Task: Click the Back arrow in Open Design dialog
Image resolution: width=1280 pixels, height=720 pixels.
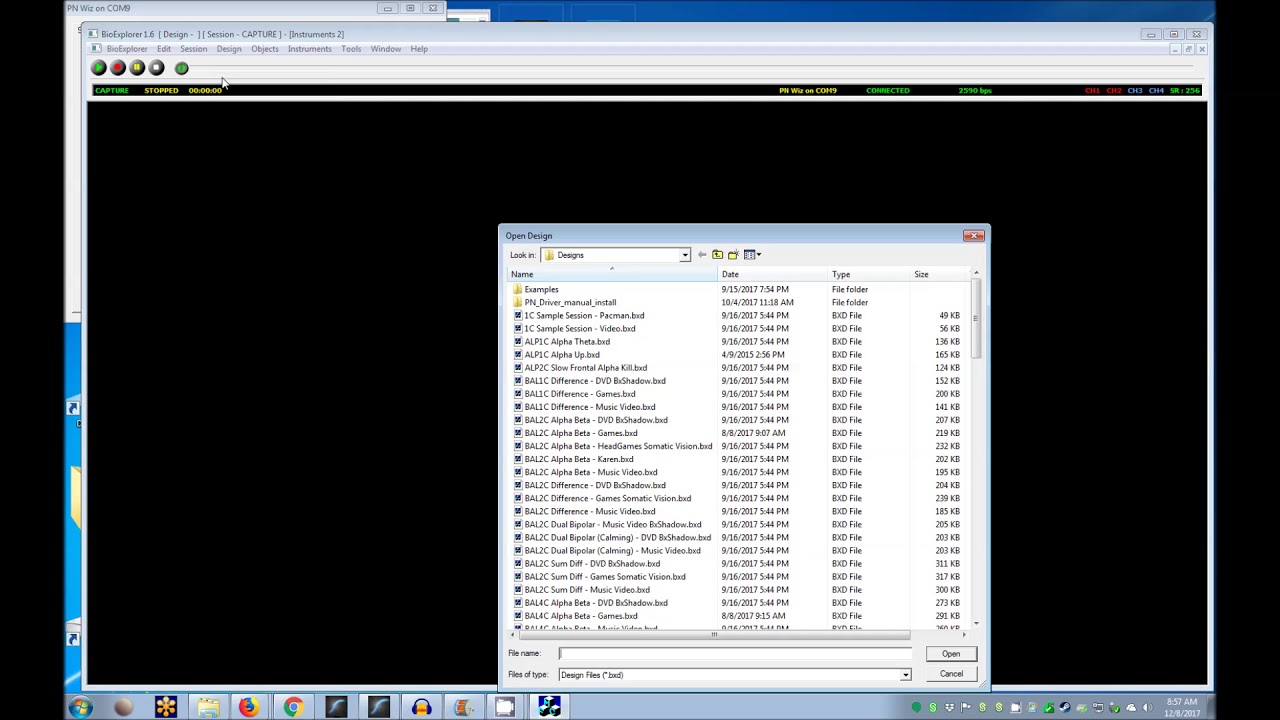Action: point(702,255)
